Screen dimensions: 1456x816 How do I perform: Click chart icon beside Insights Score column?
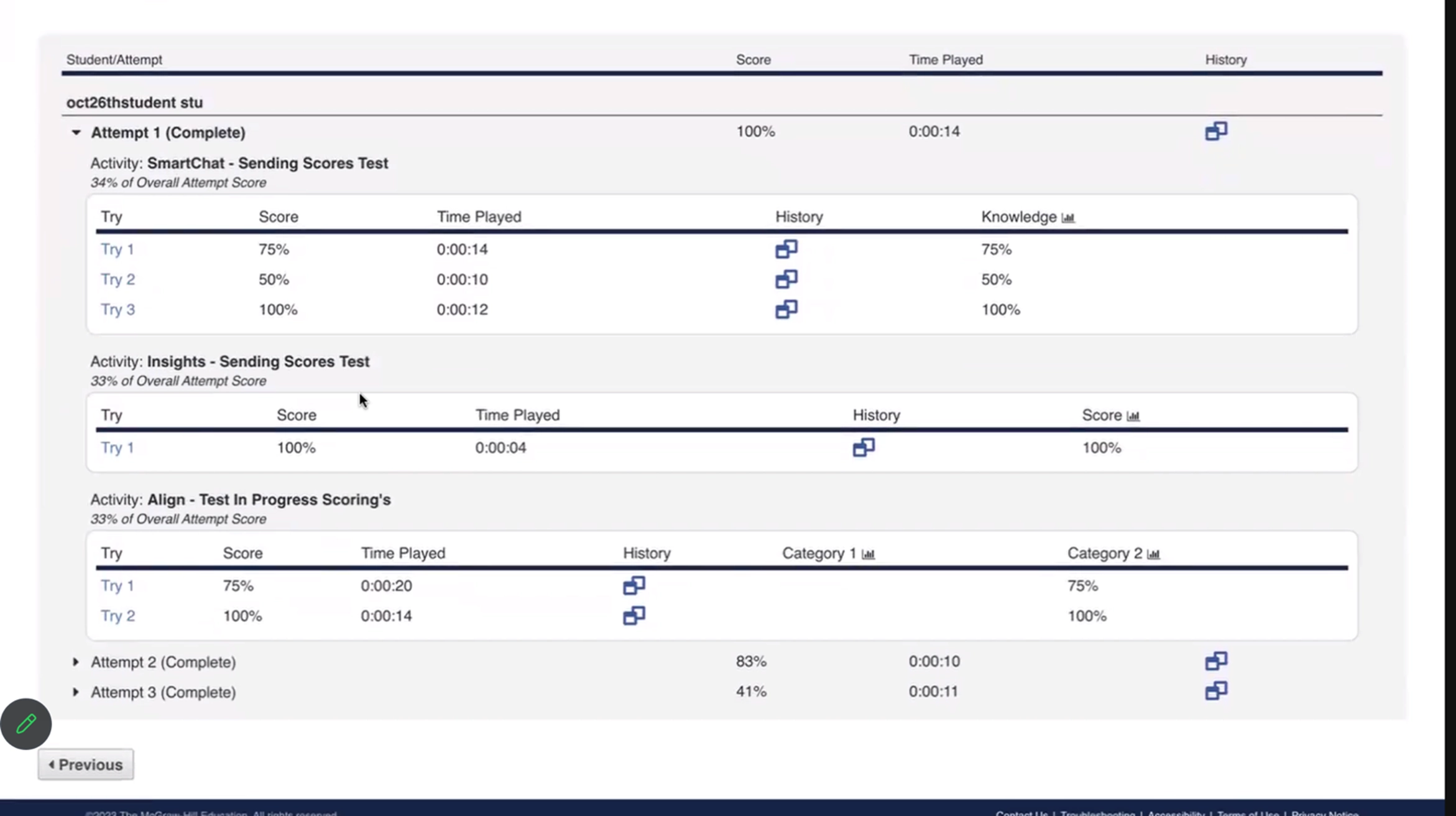click(1133, 416)
